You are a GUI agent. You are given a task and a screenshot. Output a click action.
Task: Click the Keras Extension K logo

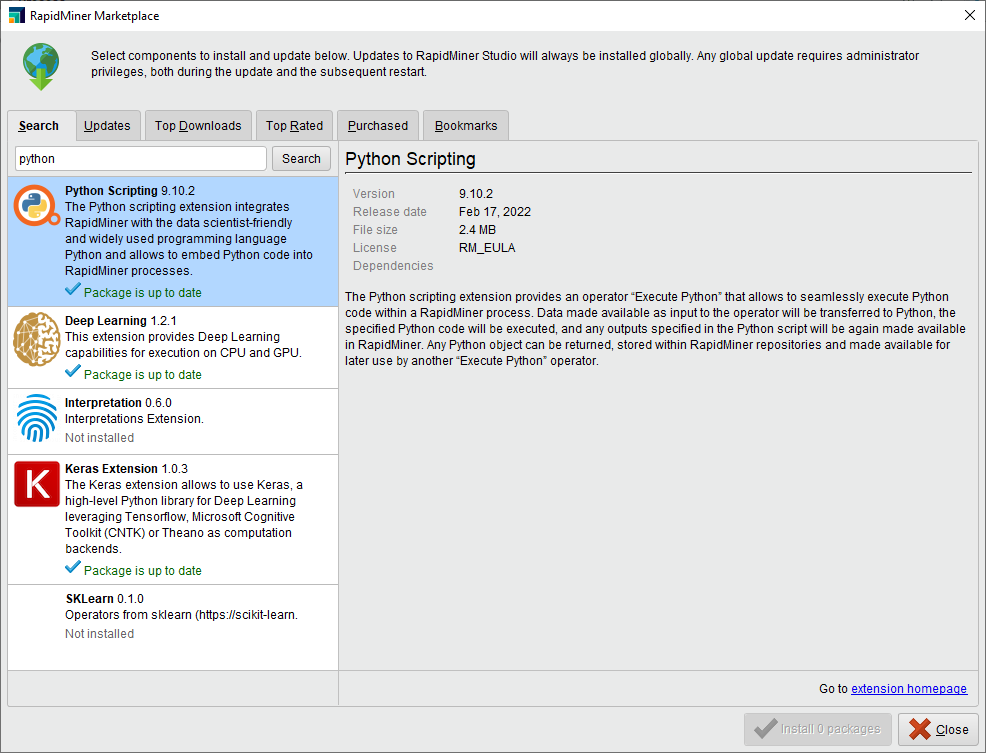tap(36, 484)
